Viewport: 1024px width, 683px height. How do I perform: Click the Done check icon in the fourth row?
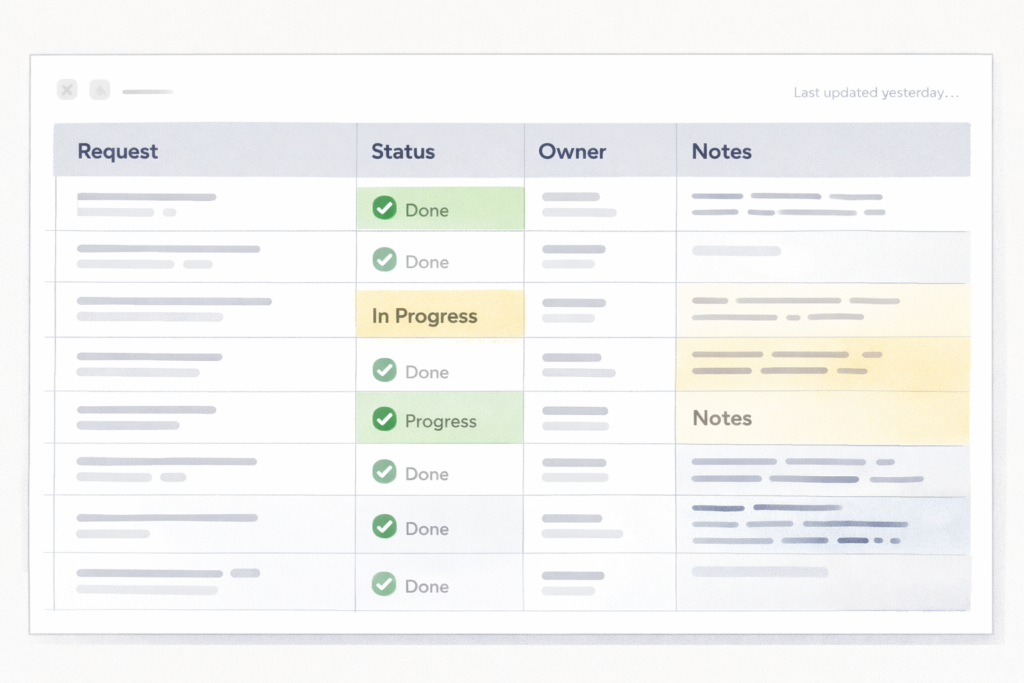click(x=384, y=370)
